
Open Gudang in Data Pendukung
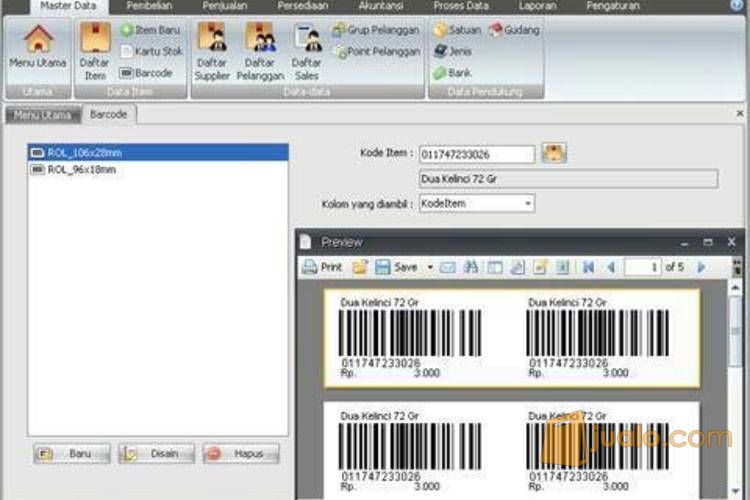click(514, 30)
